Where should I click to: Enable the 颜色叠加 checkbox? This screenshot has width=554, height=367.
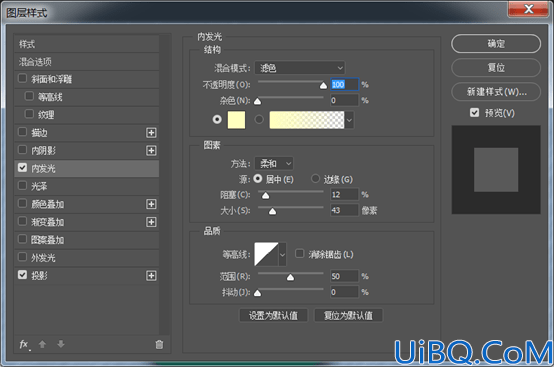pos(22,203)
